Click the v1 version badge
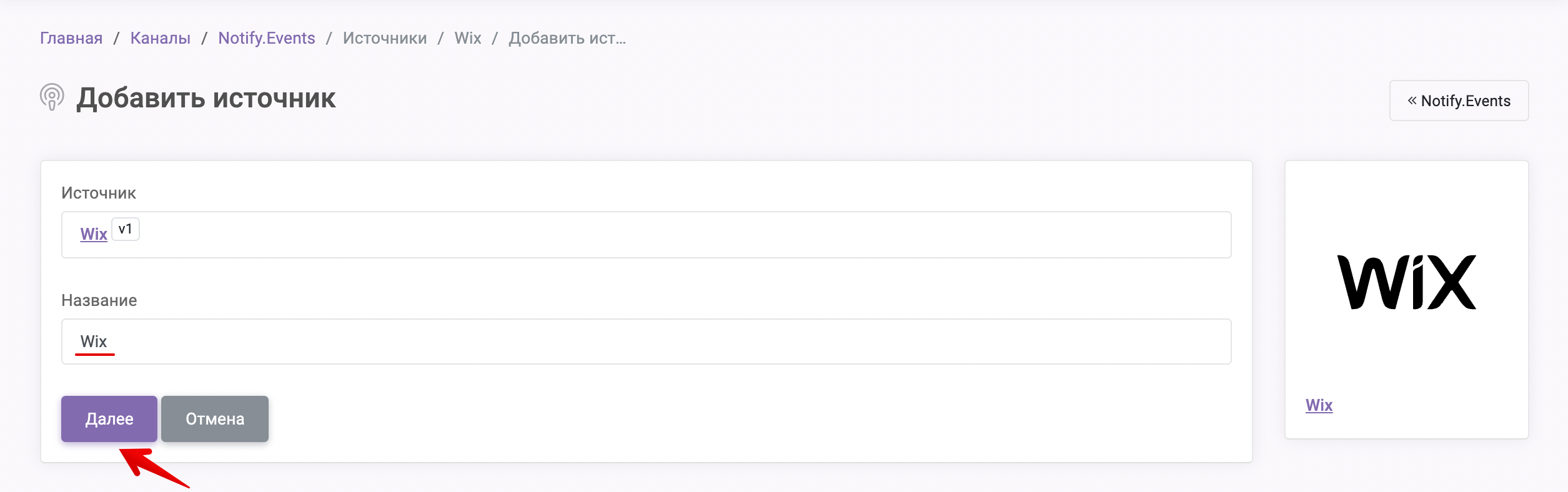The image size is (1568, 492). (125, 229)
